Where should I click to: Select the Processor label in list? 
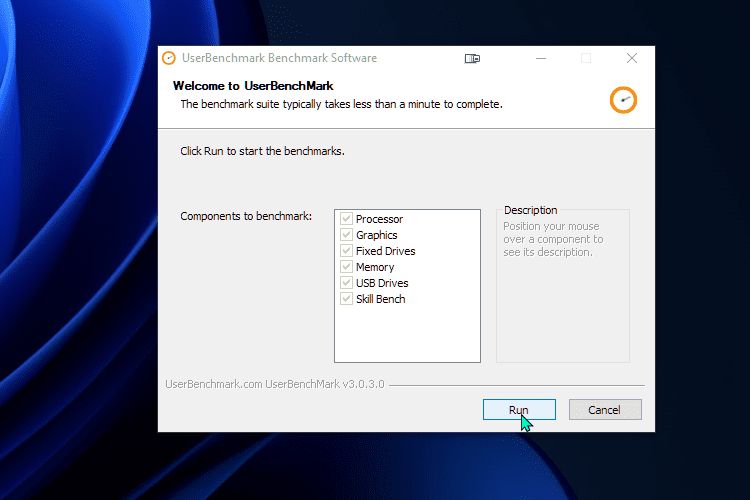tap(379, 219)
